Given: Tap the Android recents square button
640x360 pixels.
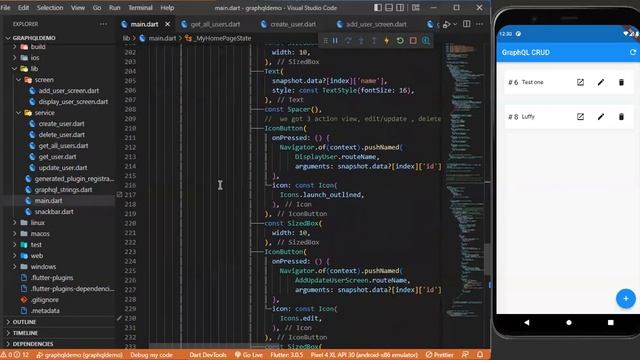Looking at the screenshot, I should click(x=611, y=322).
